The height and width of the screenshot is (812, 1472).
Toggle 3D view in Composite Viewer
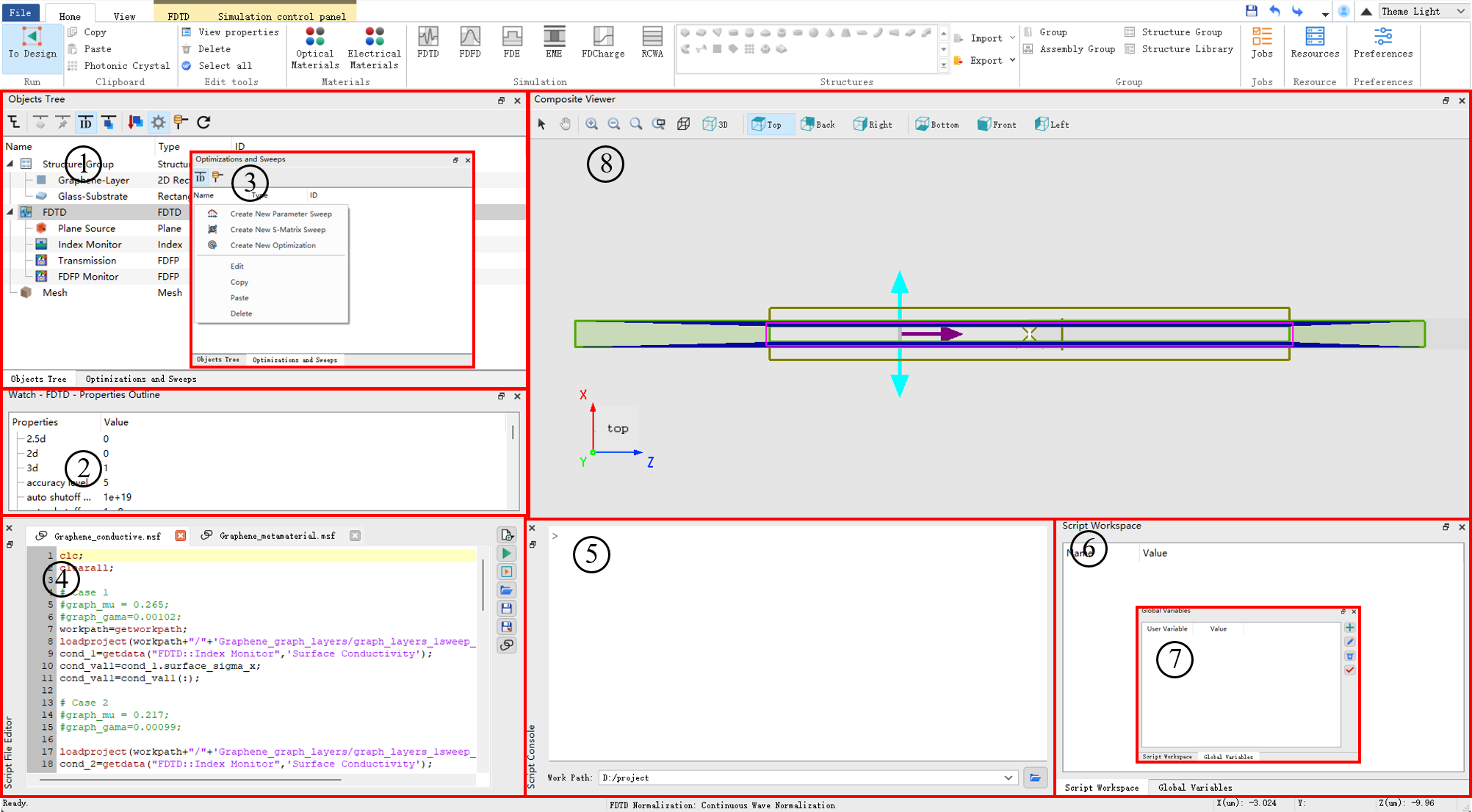click(x=715, y=124)
